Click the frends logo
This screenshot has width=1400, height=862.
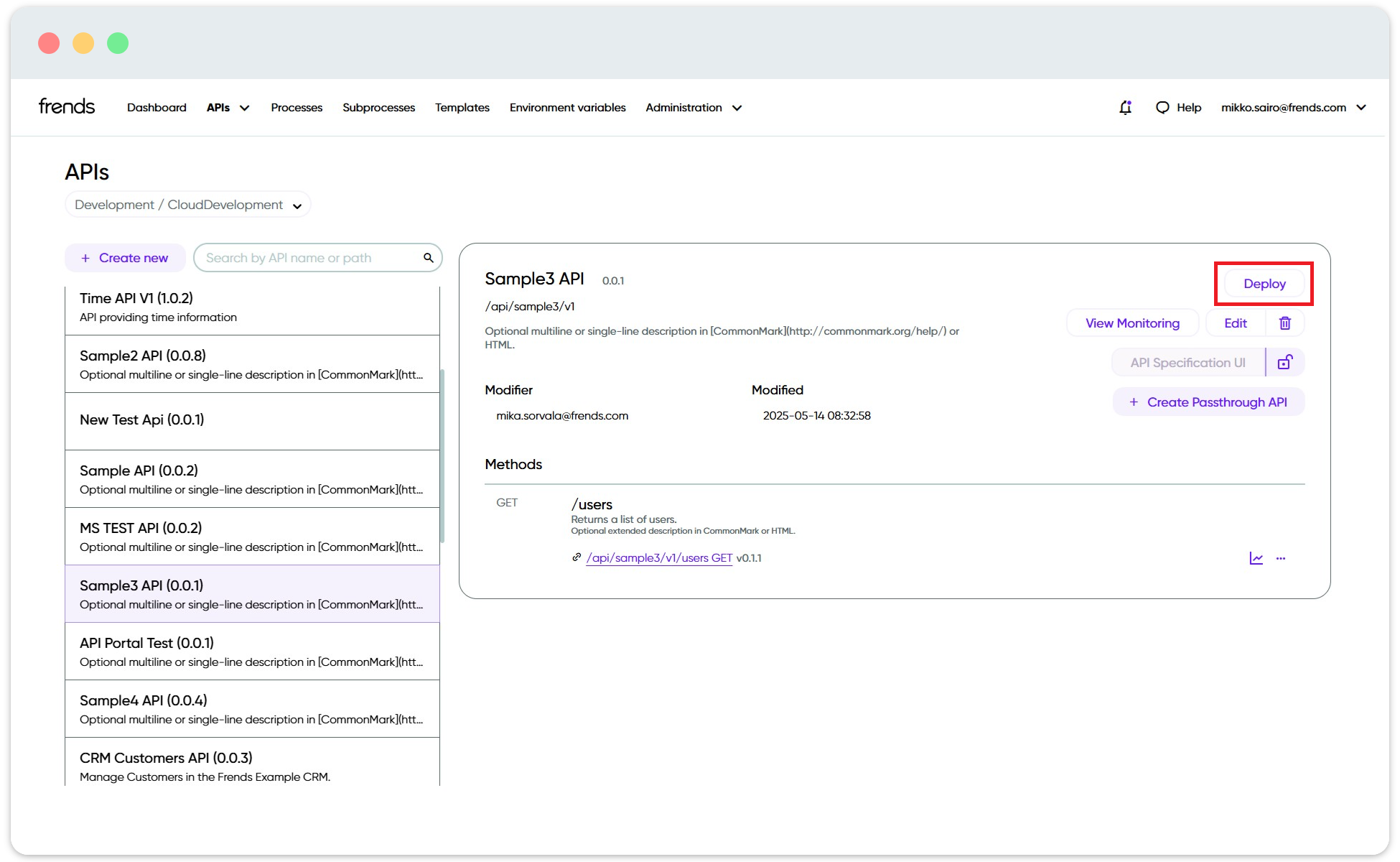point(67,106)
